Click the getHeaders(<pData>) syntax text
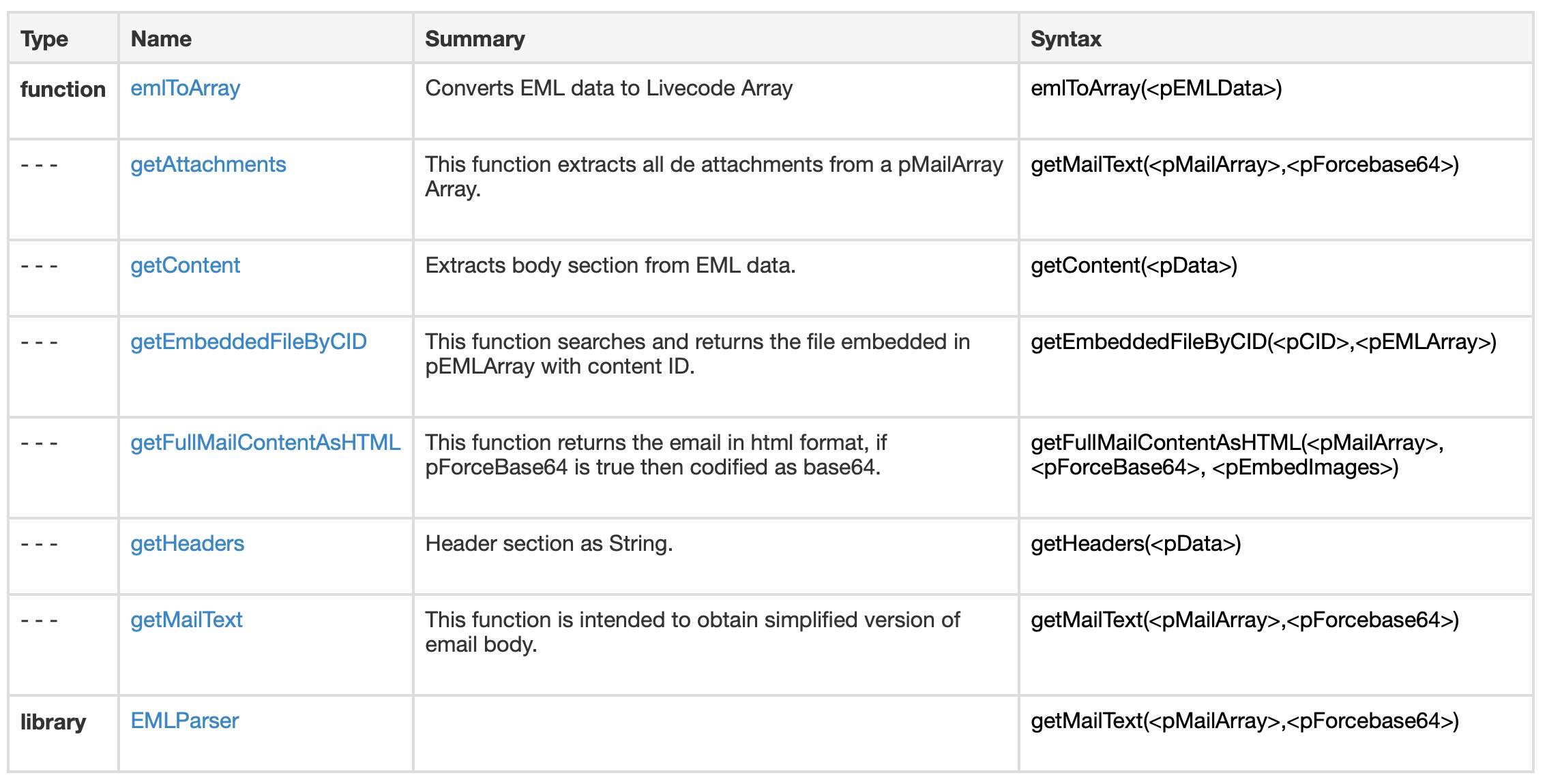Viewport: 1547px width, 784px height. tap(1136, 544)
